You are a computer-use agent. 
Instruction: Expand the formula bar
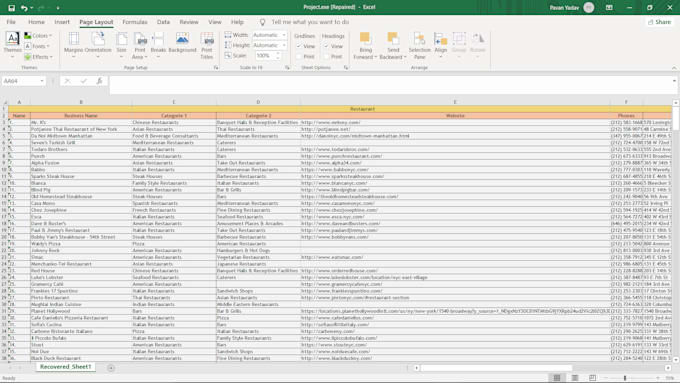(674, 81)
